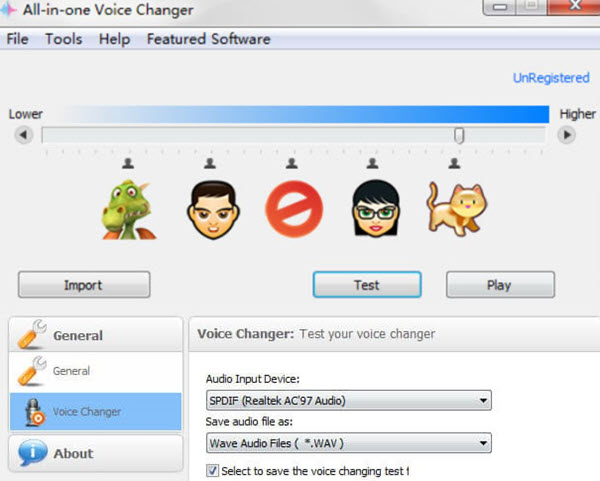This screenshot has height=481, width=600.
Task: Expand the About section header
Action: pos(96,453)
